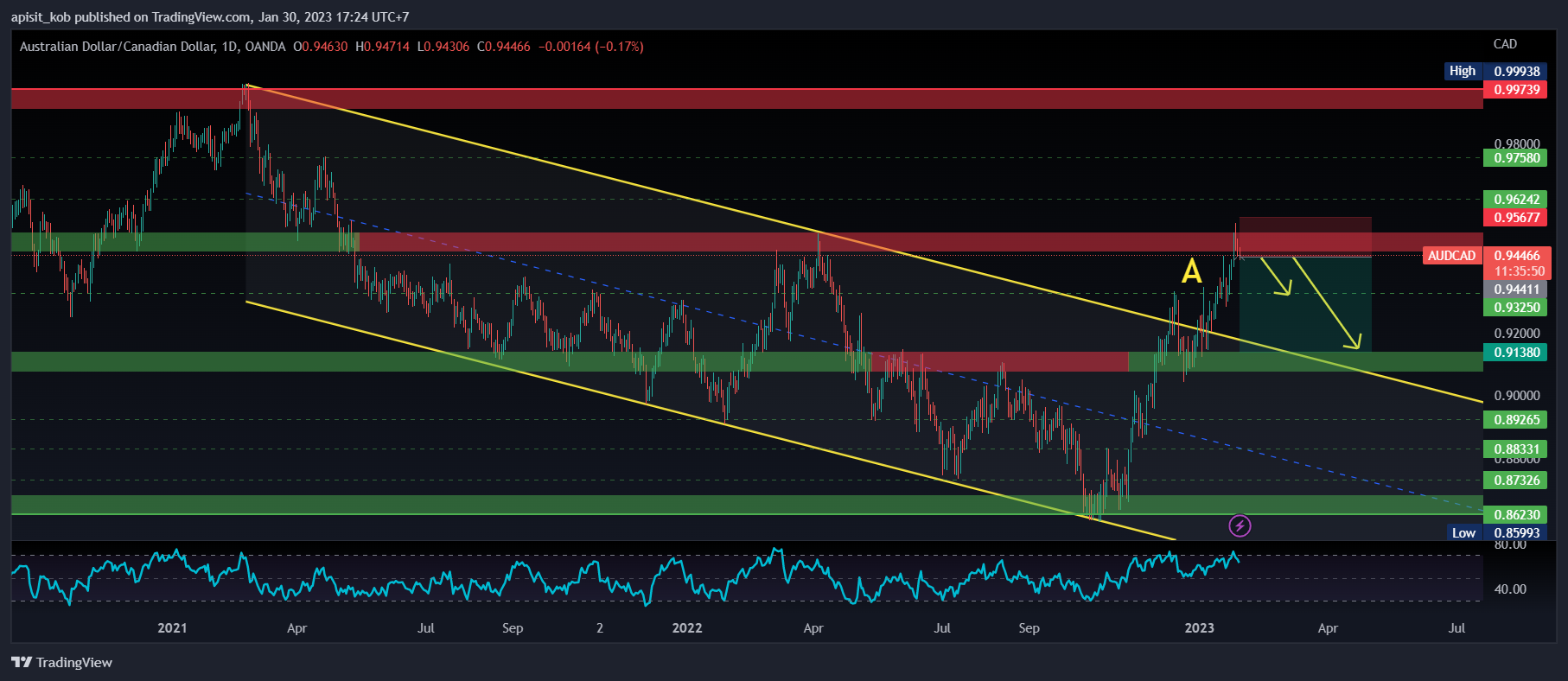Screen dimensions: 1568x681
Task: Click the High label tag
Action: point(1463,71)
